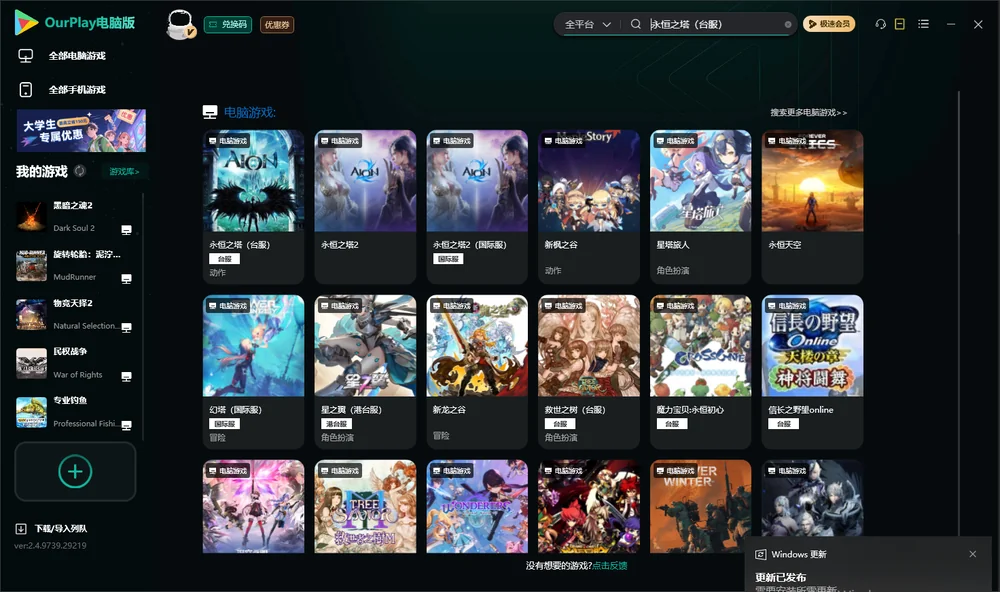The image size is (1000, 592).
Task: Open the 兑换码 redeem code button
Action: tap(228, 24)
